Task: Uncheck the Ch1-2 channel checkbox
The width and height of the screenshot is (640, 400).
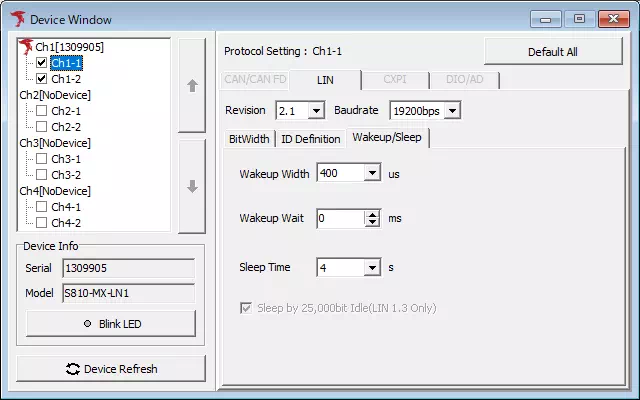Action: point(41,78)
